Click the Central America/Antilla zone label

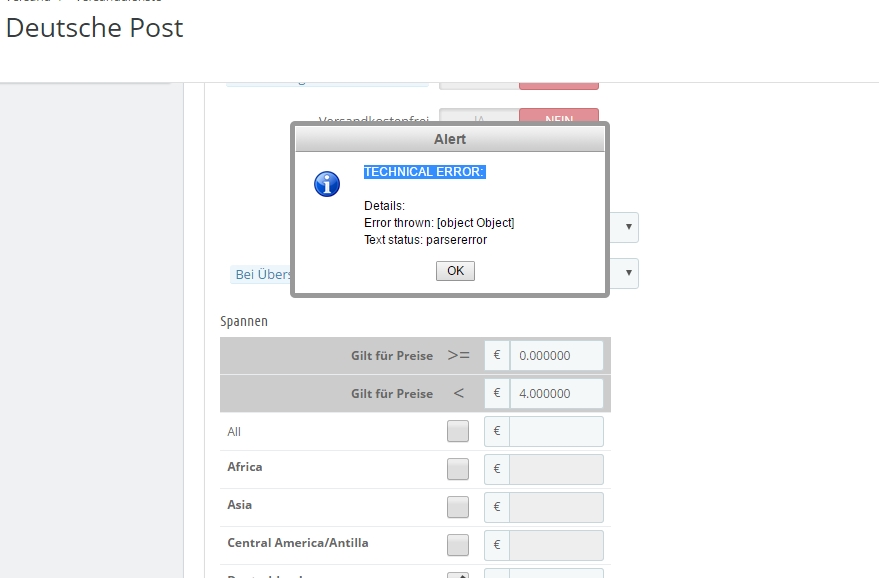[298, 543]
